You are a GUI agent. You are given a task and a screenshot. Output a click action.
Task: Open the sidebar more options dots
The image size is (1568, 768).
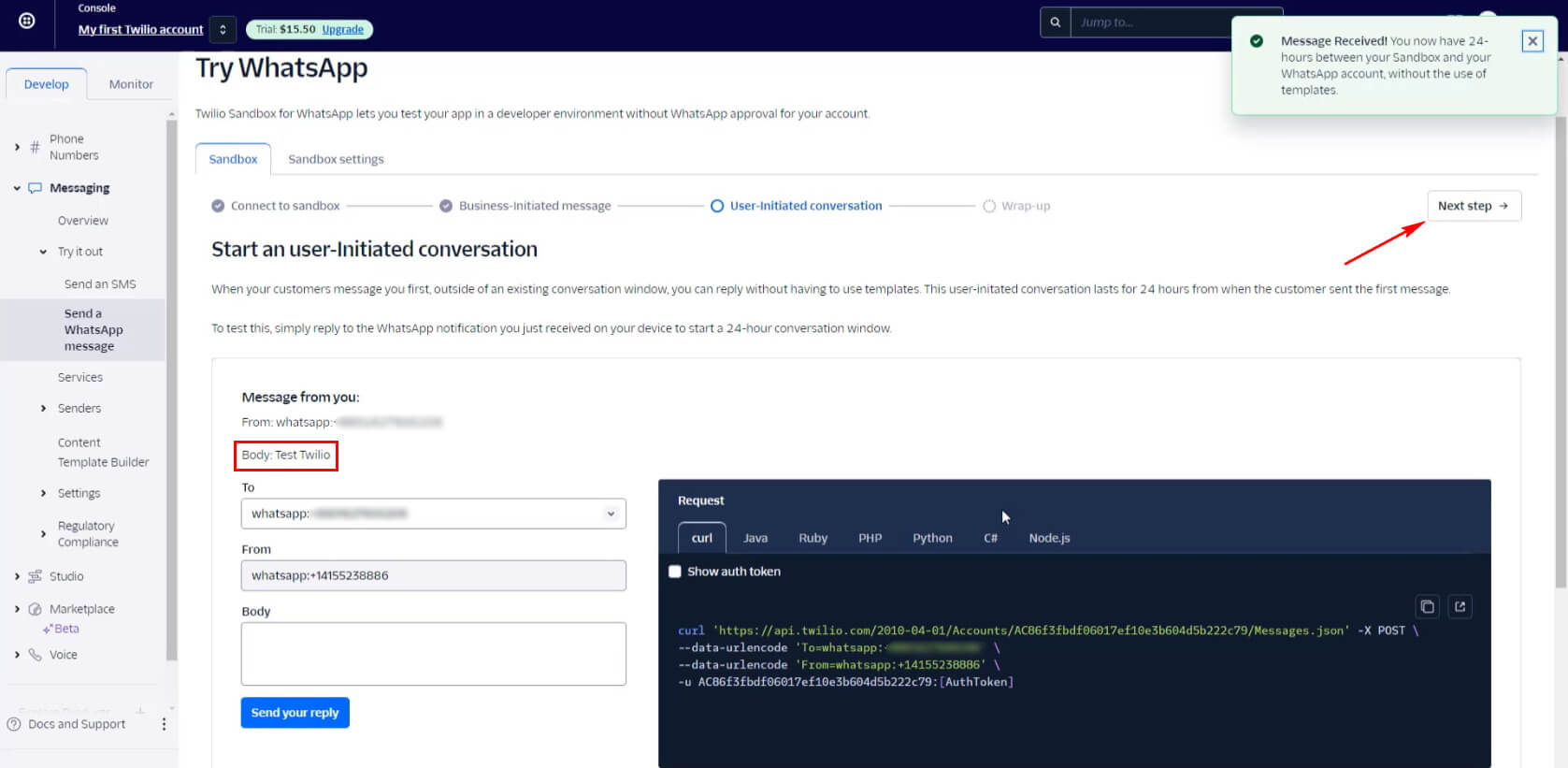click(164, 724)
